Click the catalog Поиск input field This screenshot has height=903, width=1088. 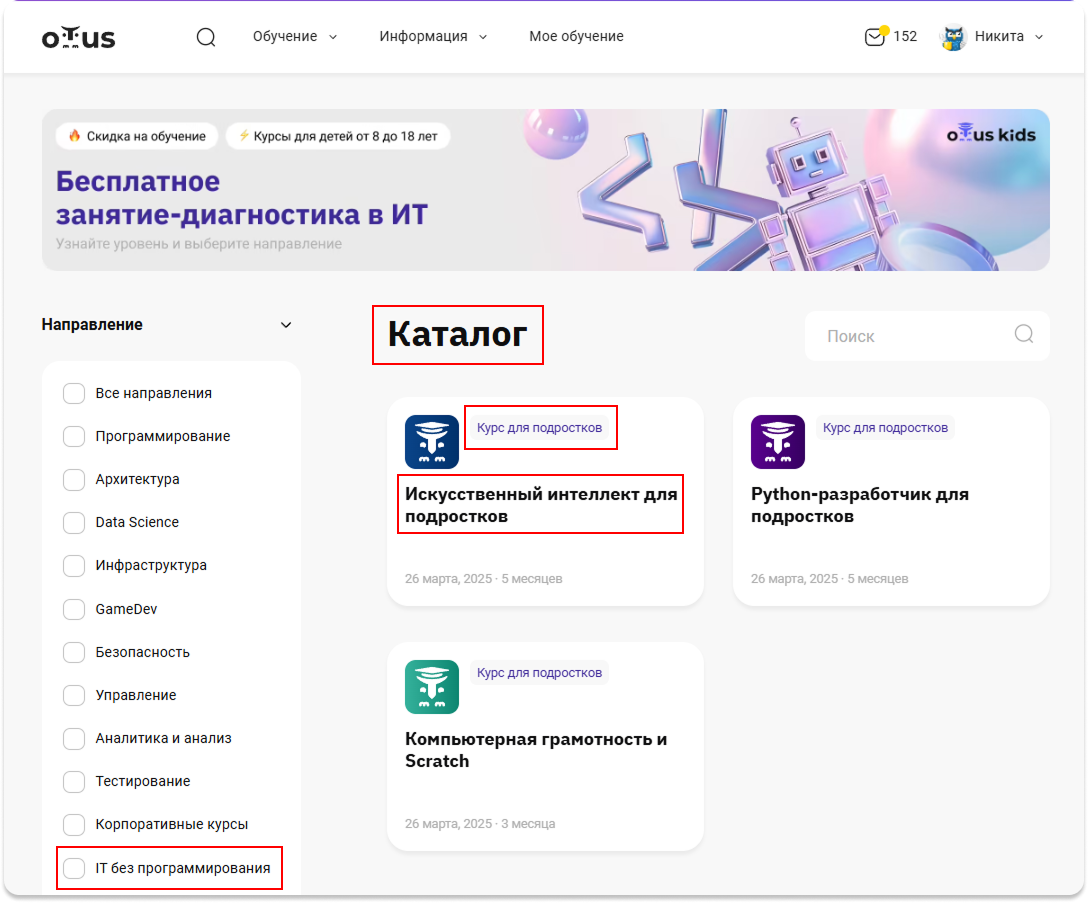click(x=927, y=336)
